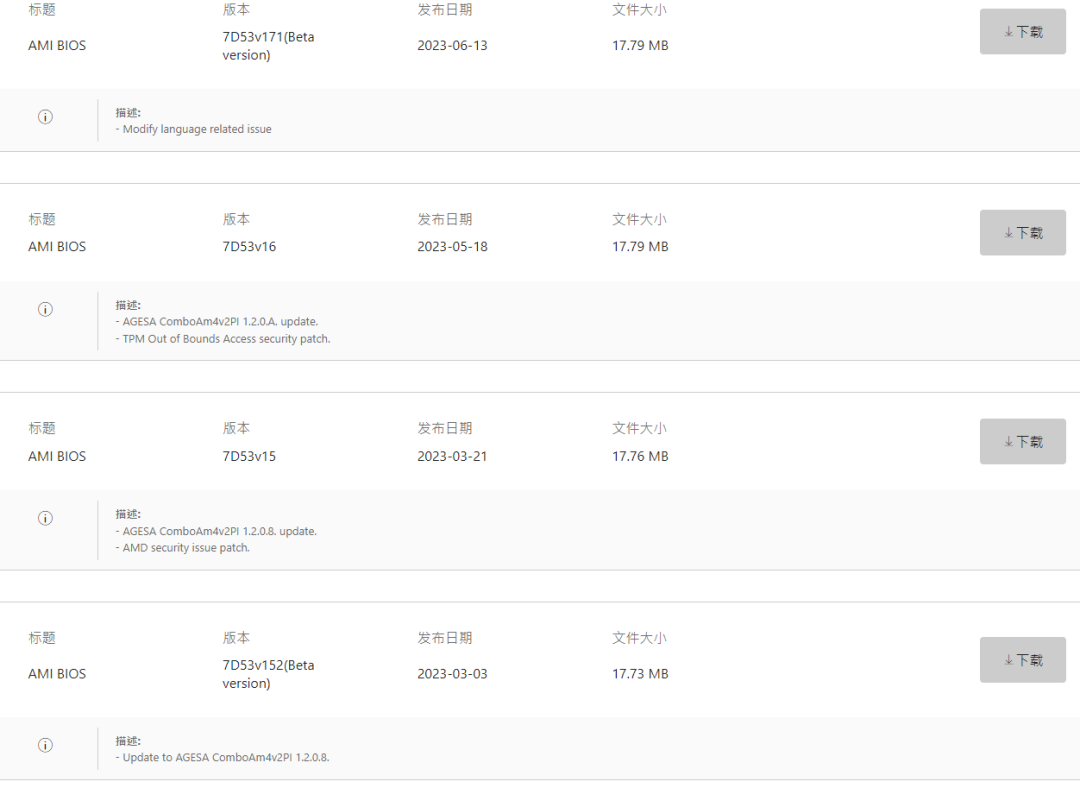Click the 17.76 MB file size
The image size is (1080, 788).
(x=640, y=456)
